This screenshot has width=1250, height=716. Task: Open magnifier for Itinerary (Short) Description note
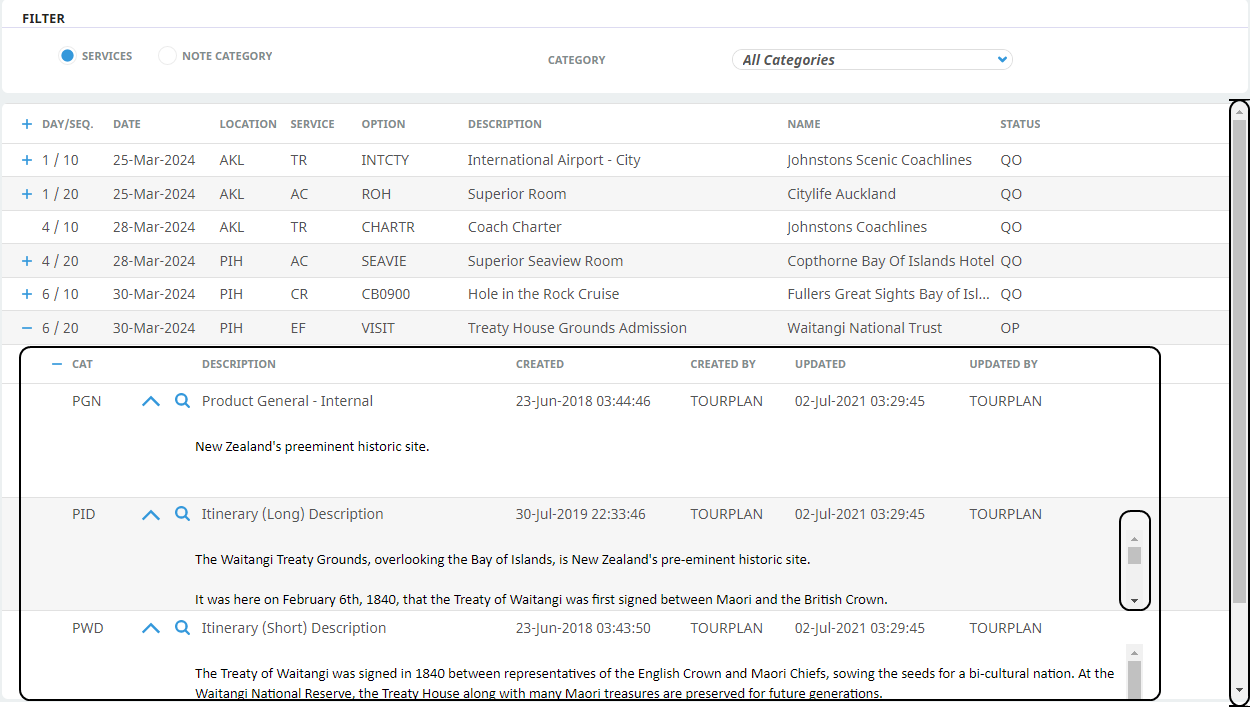(x=182, y=627)
